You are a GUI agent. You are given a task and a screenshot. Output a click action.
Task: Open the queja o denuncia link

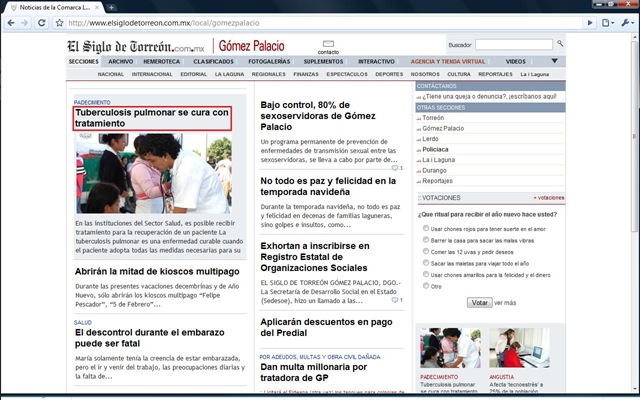[489, 96]
